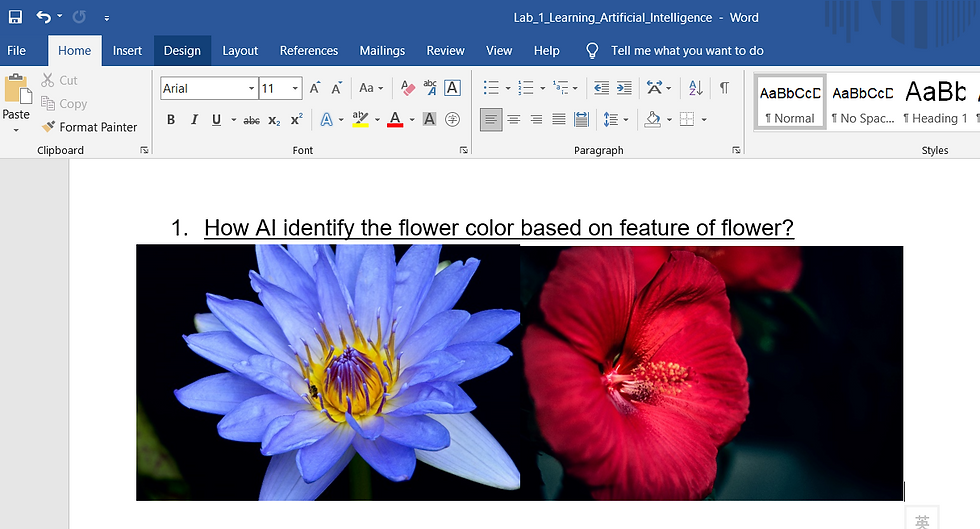The width and height of the screenshot is (980, 529).
Task: Center the text
Action: [x=514, y=119]
